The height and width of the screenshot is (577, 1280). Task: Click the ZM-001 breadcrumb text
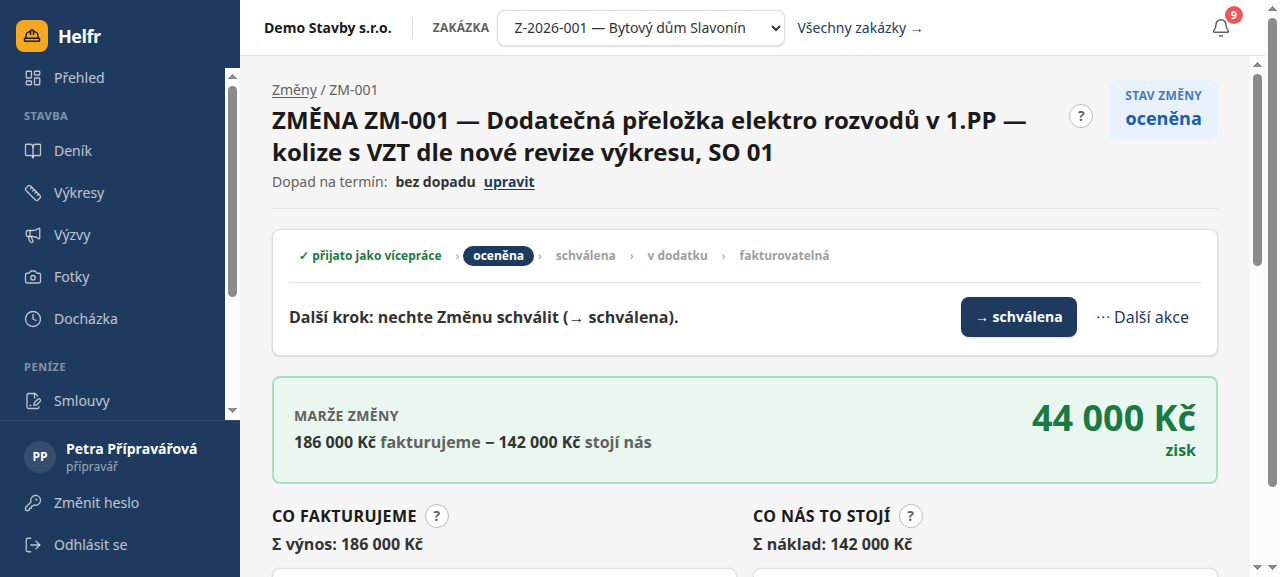[353, 90]
